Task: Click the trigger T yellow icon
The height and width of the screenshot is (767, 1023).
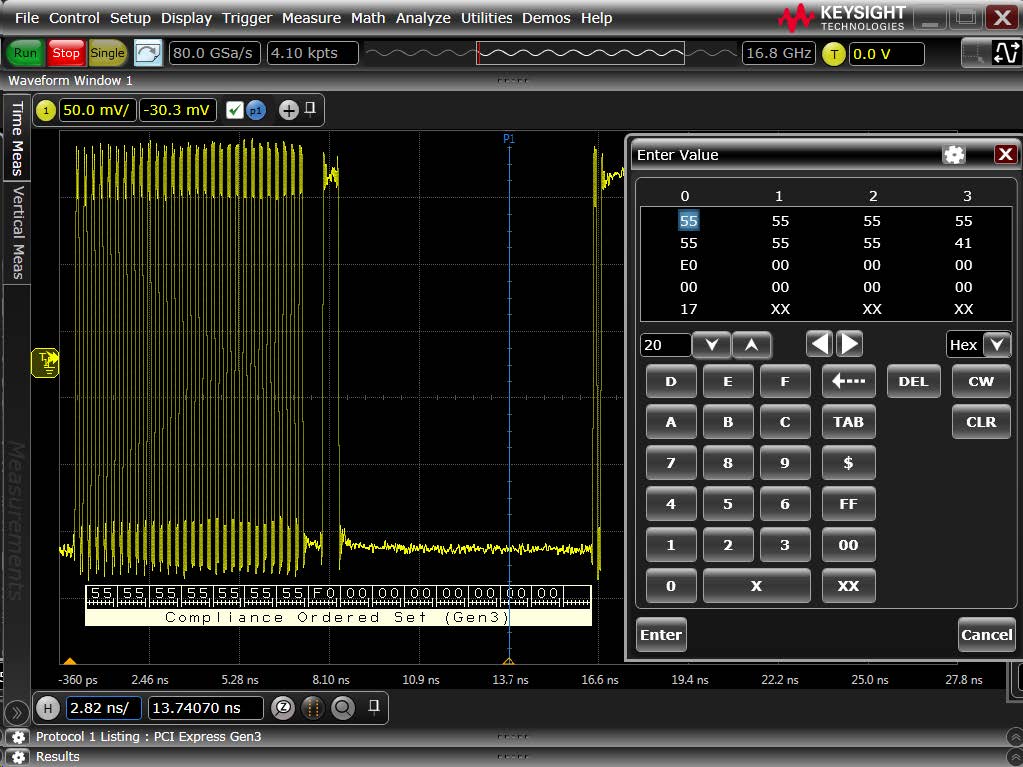Action: pos(833,54)
